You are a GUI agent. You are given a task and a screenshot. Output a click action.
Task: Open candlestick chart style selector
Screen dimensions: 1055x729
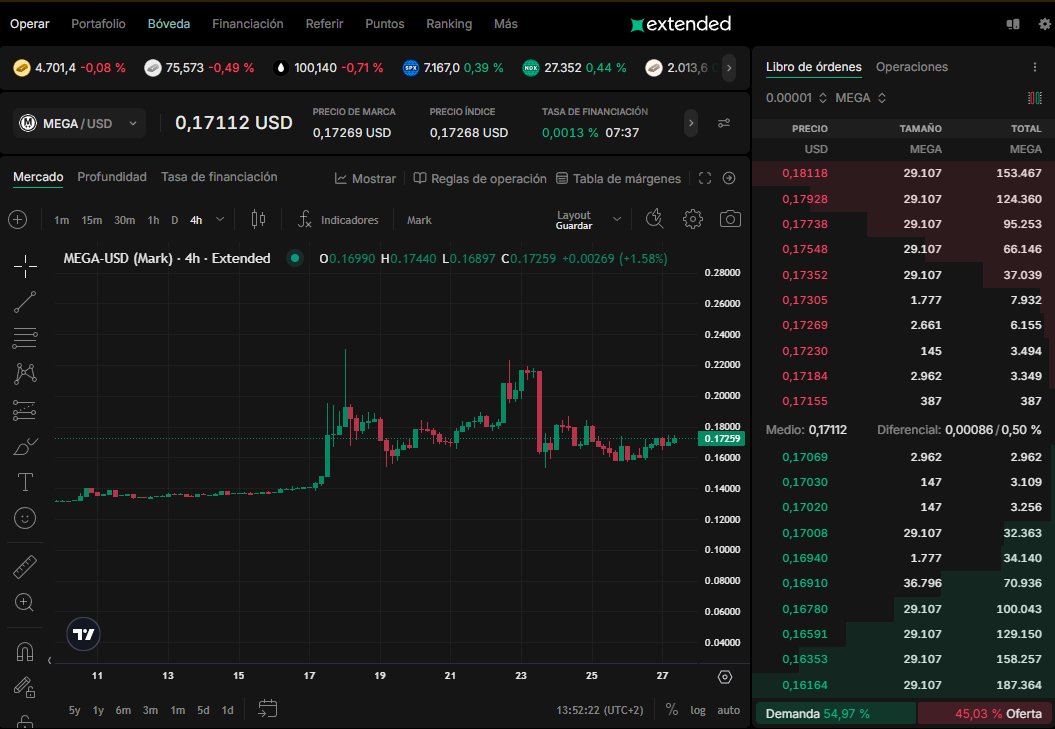point(258,219)
